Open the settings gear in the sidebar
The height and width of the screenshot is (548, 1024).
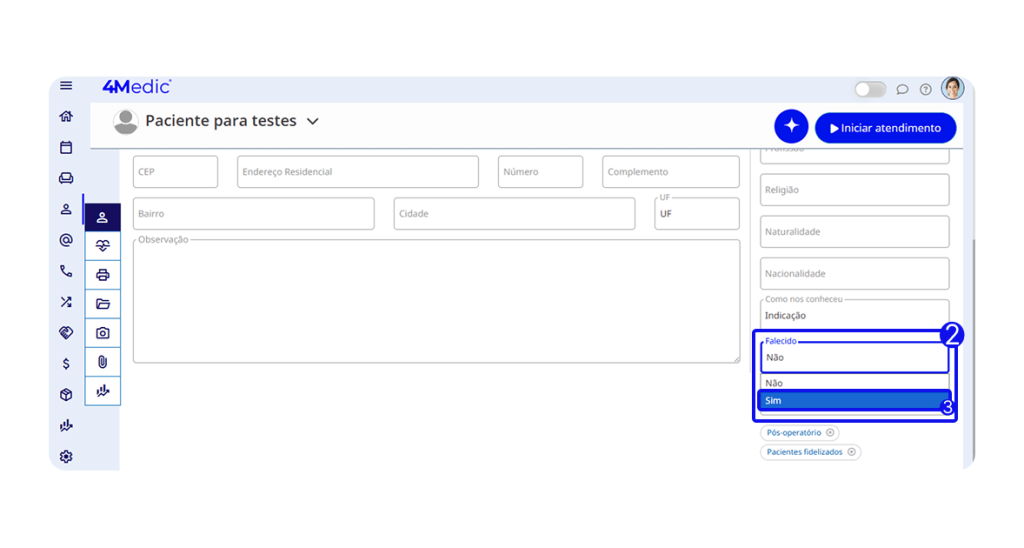(66, 456)
